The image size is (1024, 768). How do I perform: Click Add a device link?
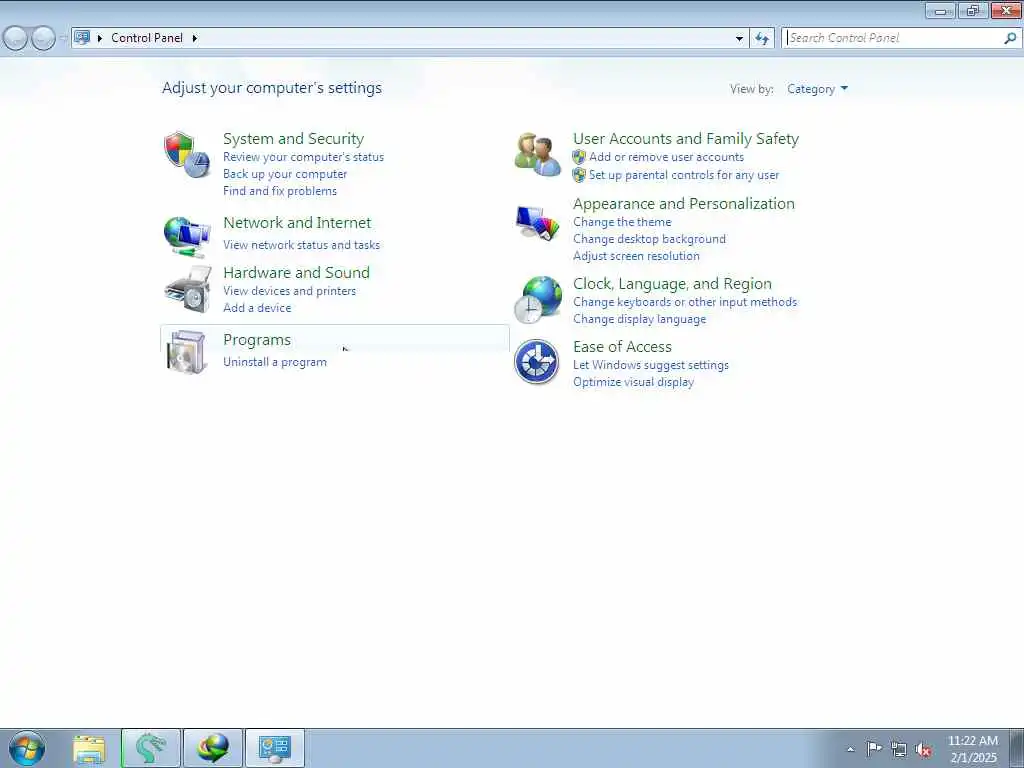(x=257, y=308)
